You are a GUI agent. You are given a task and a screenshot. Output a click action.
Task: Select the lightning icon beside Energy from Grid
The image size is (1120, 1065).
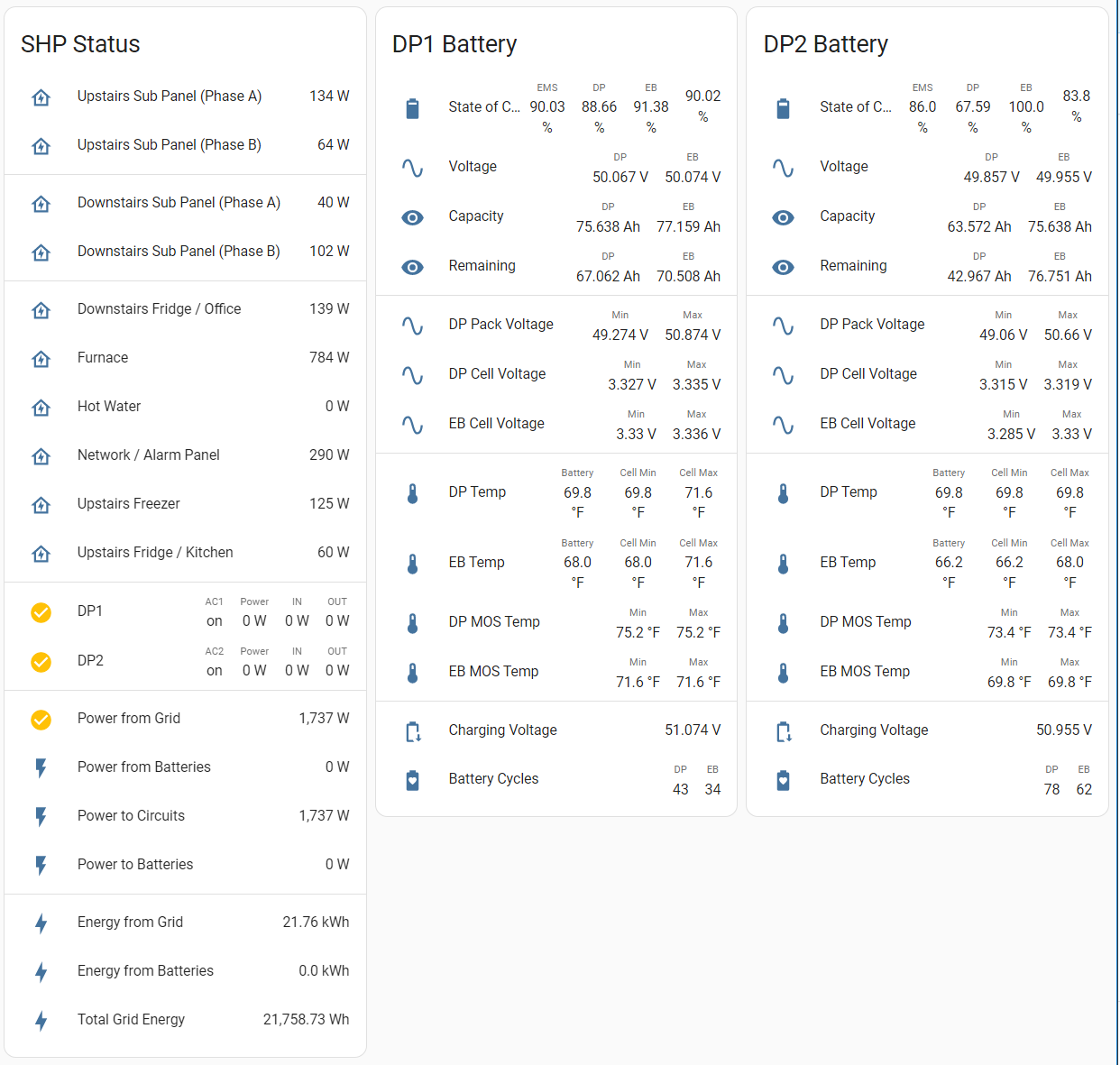pyautogui.click(x=41, y=923)
